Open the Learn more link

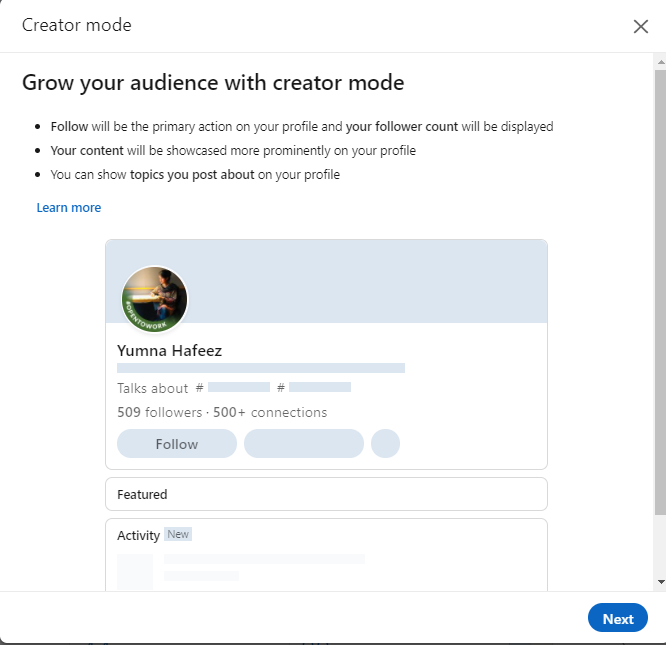coord(69,208)
